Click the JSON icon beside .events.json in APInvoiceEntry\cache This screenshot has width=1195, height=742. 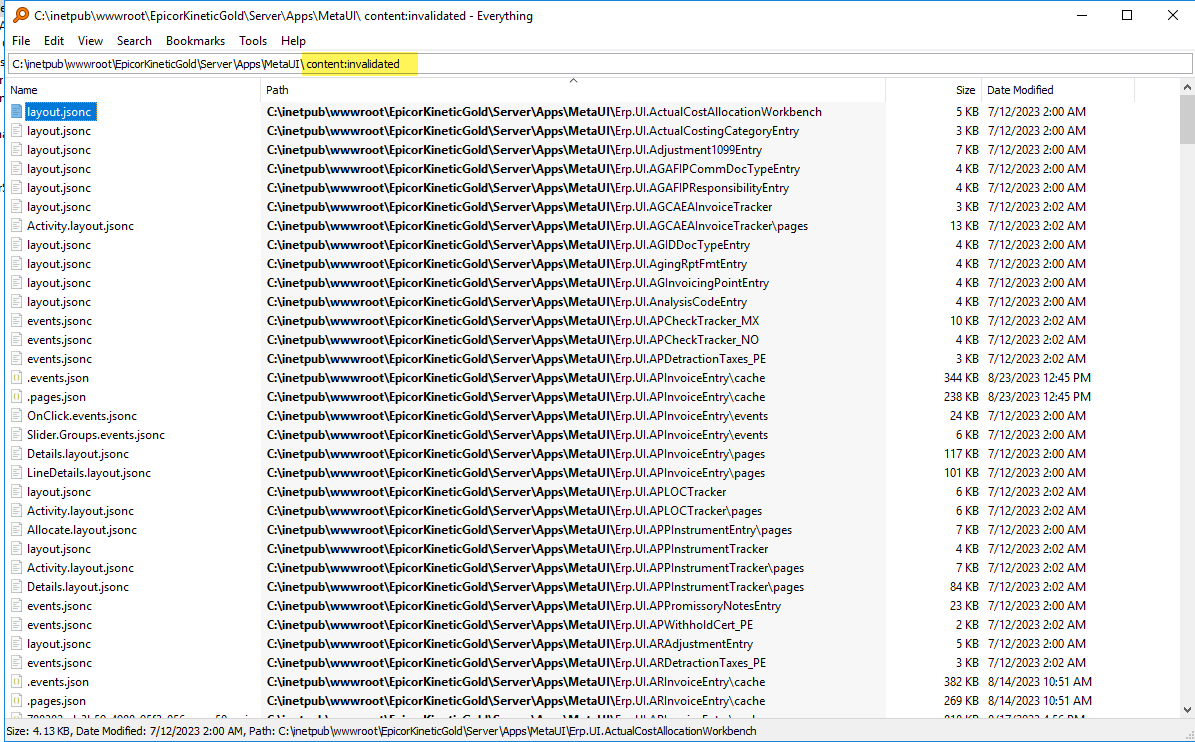point(17,378)
